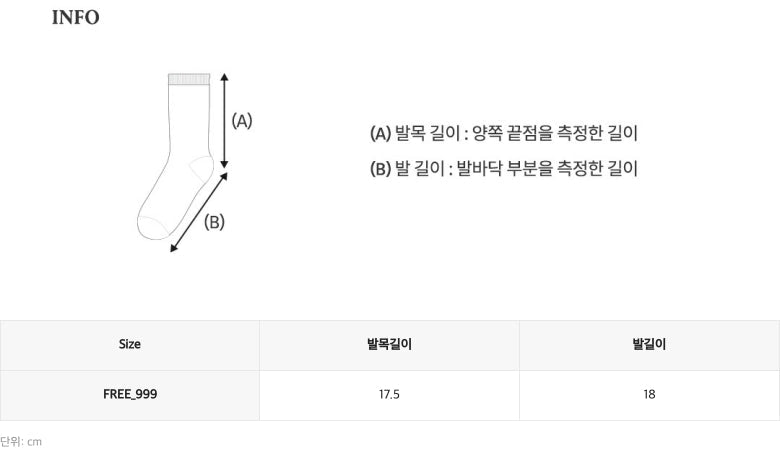Image resolution: width=780 pixels, height=462 pixels.
Task: Click the ribbed cuff of the sock
Action: tap(188, 79)
